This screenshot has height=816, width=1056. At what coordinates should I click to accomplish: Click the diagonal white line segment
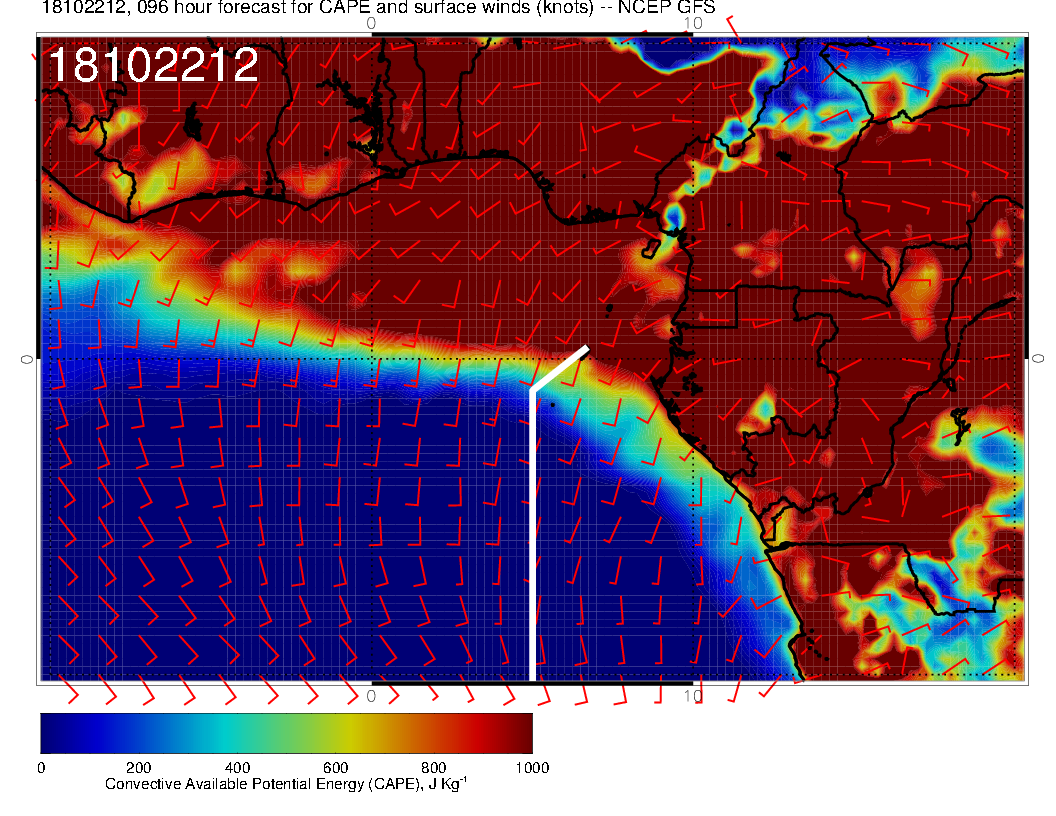pyautogui.click(x=560, y=368)
